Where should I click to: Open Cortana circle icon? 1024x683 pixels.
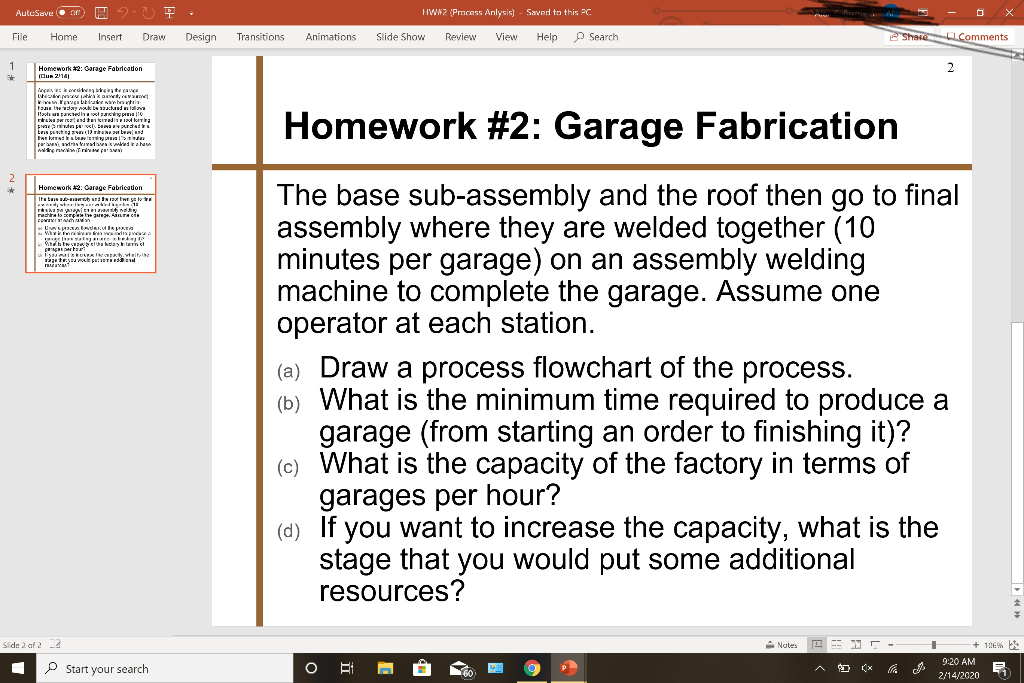pyautogui.click(x=312, y=668)
